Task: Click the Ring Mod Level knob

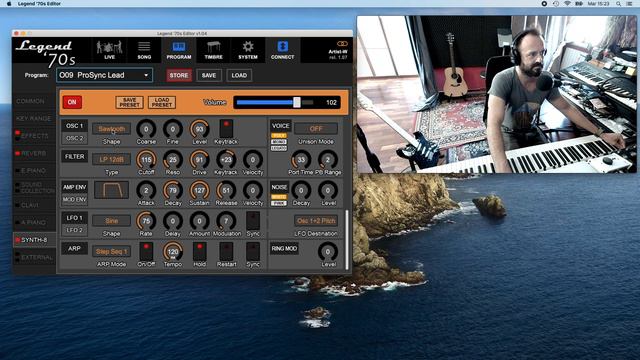Action: click(327, 252)
